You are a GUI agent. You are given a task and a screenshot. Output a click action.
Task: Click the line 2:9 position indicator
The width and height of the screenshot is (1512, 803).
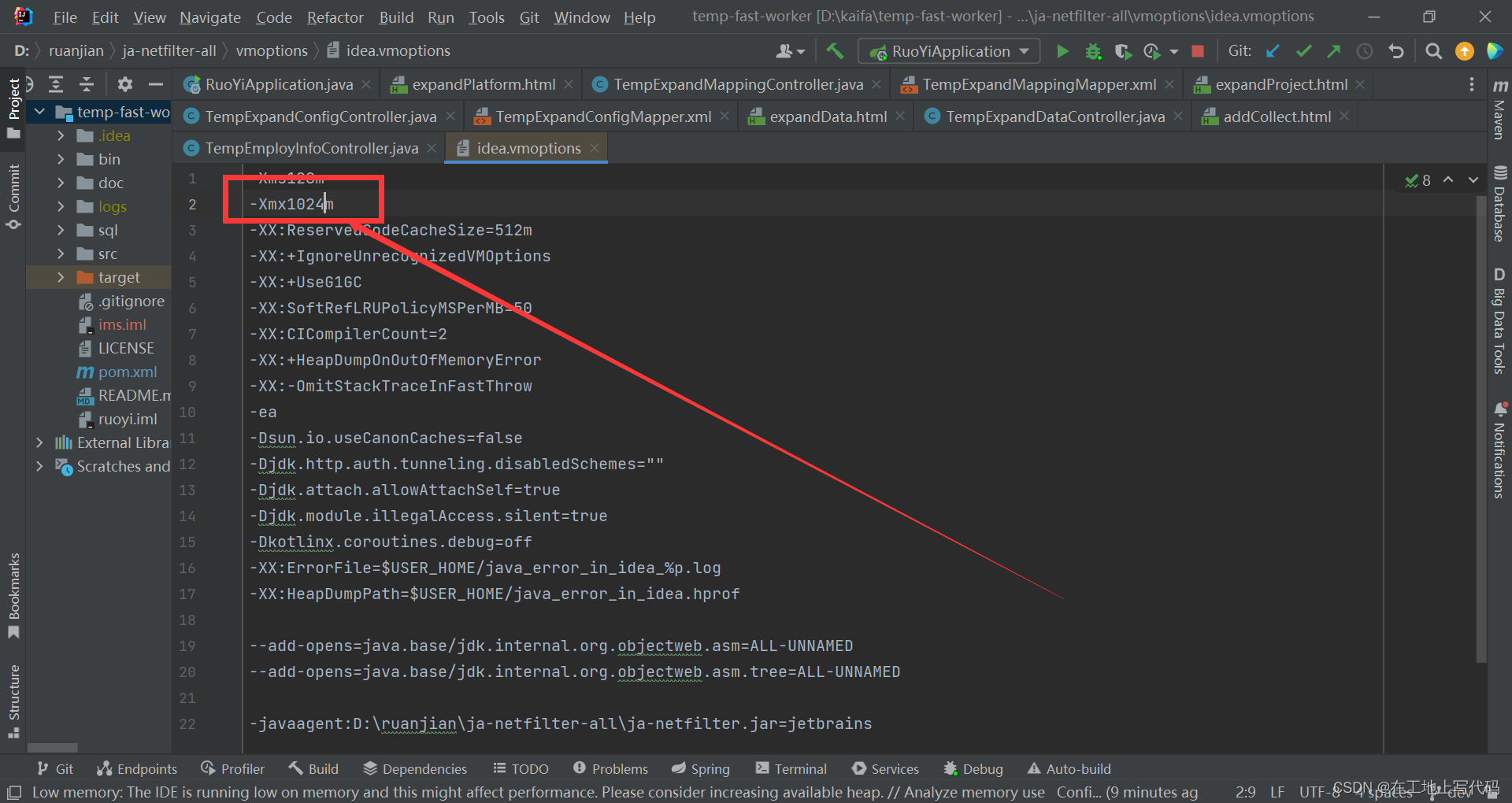pos(1245,792)
